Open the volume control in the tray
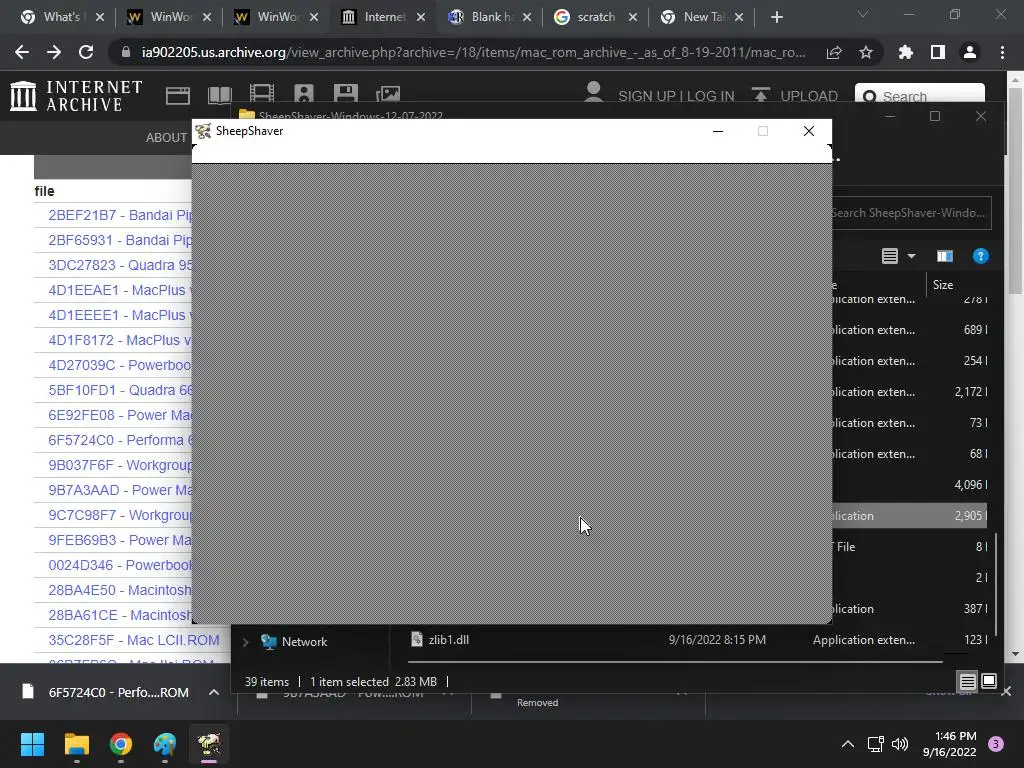The height and width of the screenshot is (768, 1024). 900,744
